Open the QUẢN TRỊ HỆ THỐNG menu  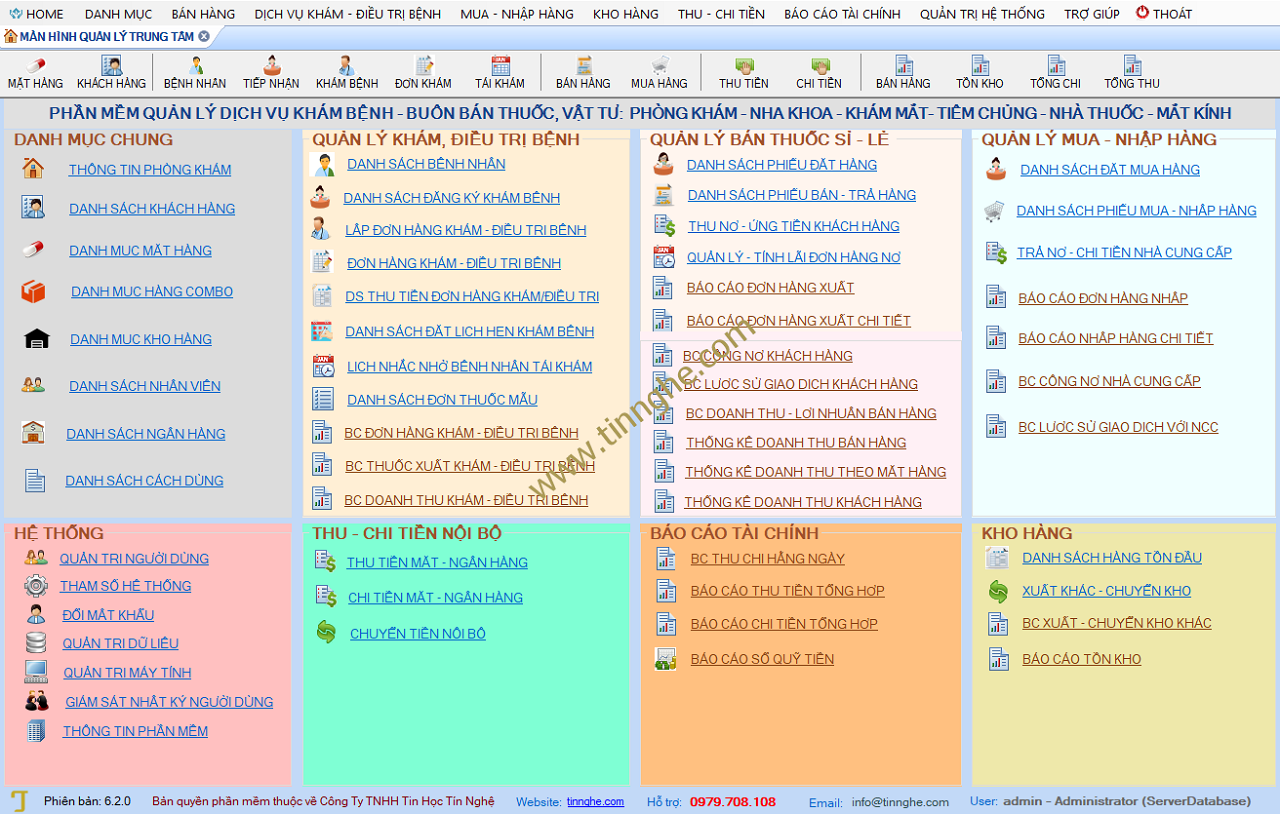click(982, 14)
